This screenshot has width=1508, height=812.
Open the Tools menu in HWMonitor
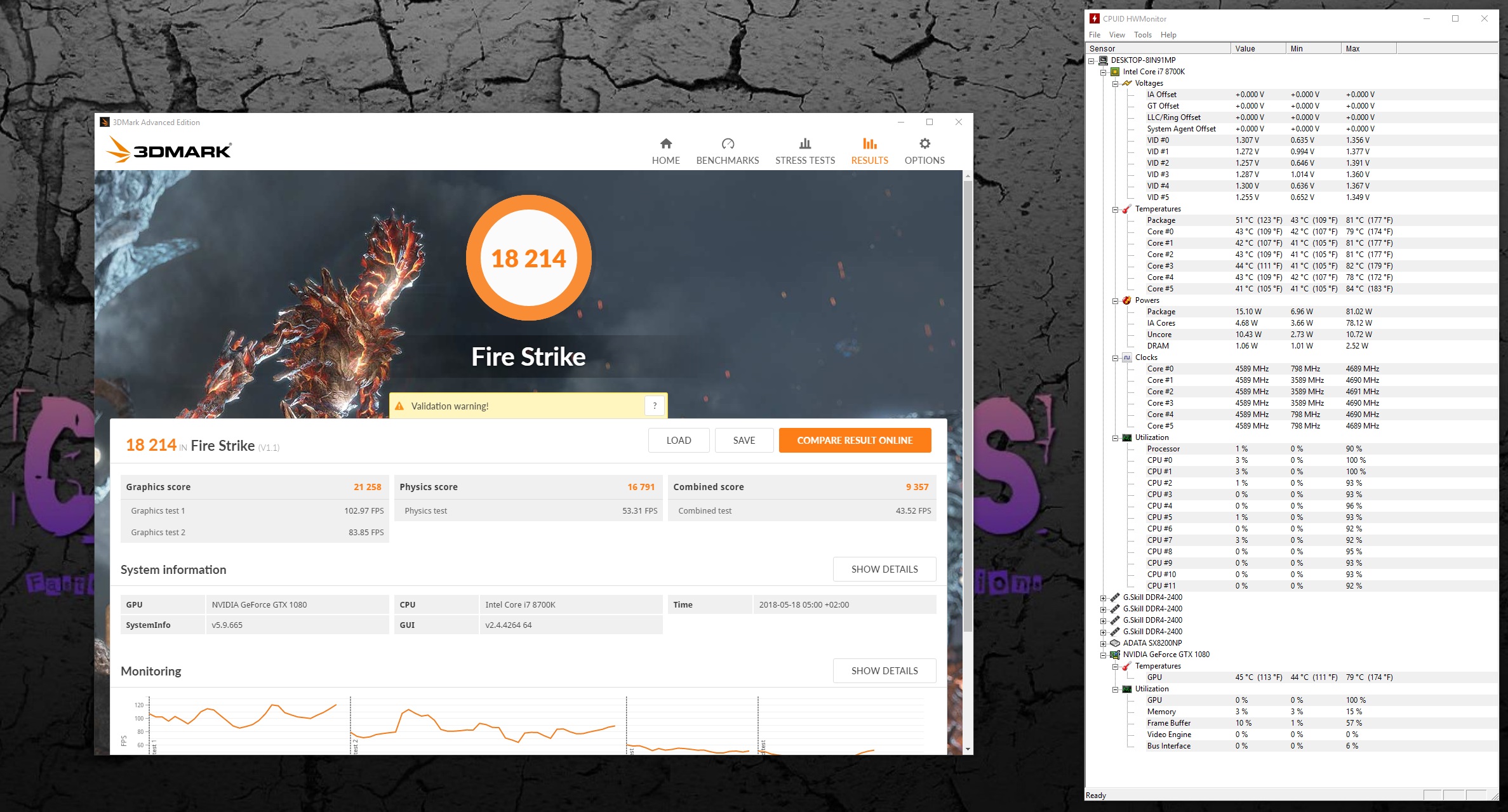tap(1142, 35)
